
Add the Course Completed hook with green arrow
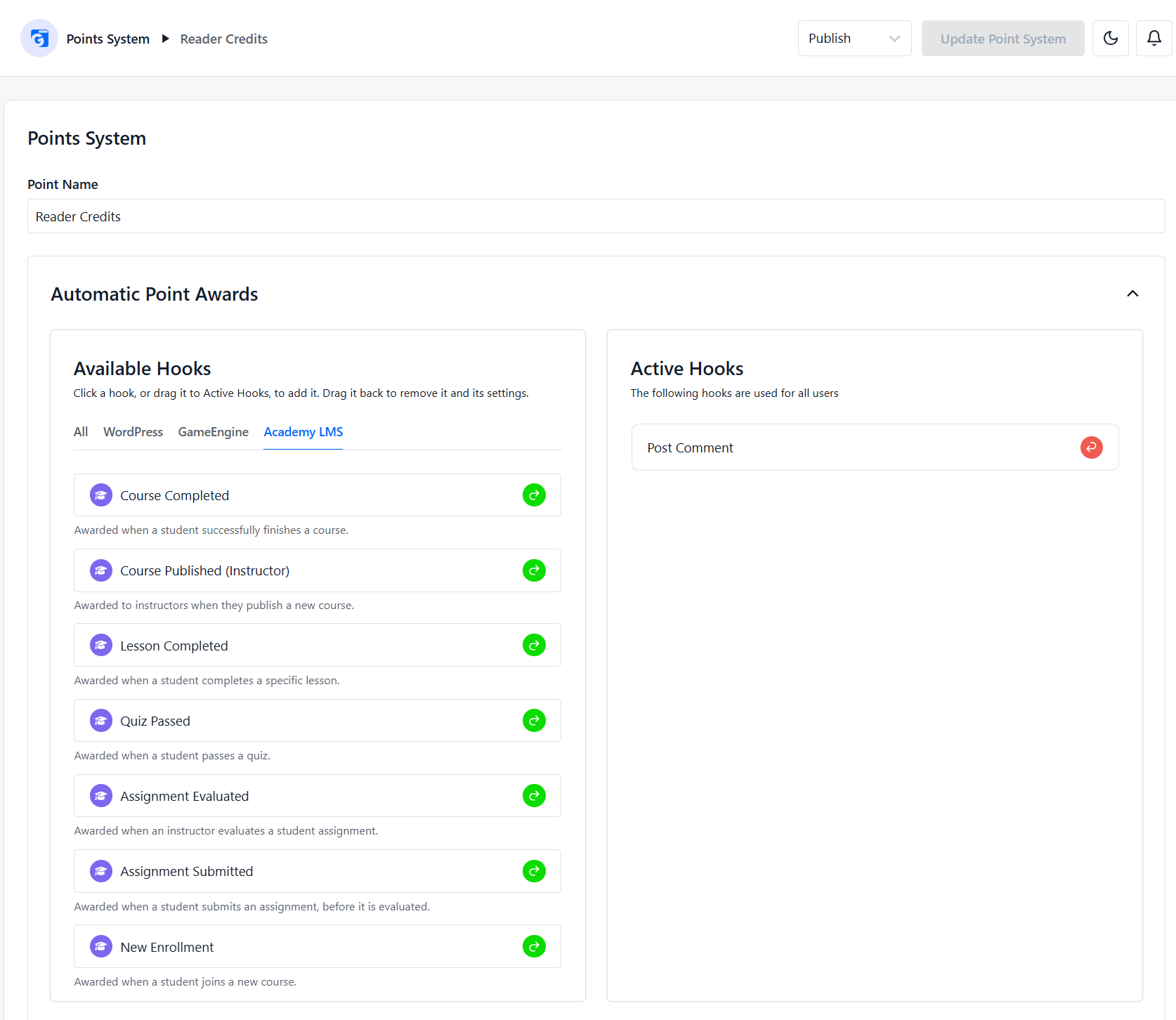(534, 495)
